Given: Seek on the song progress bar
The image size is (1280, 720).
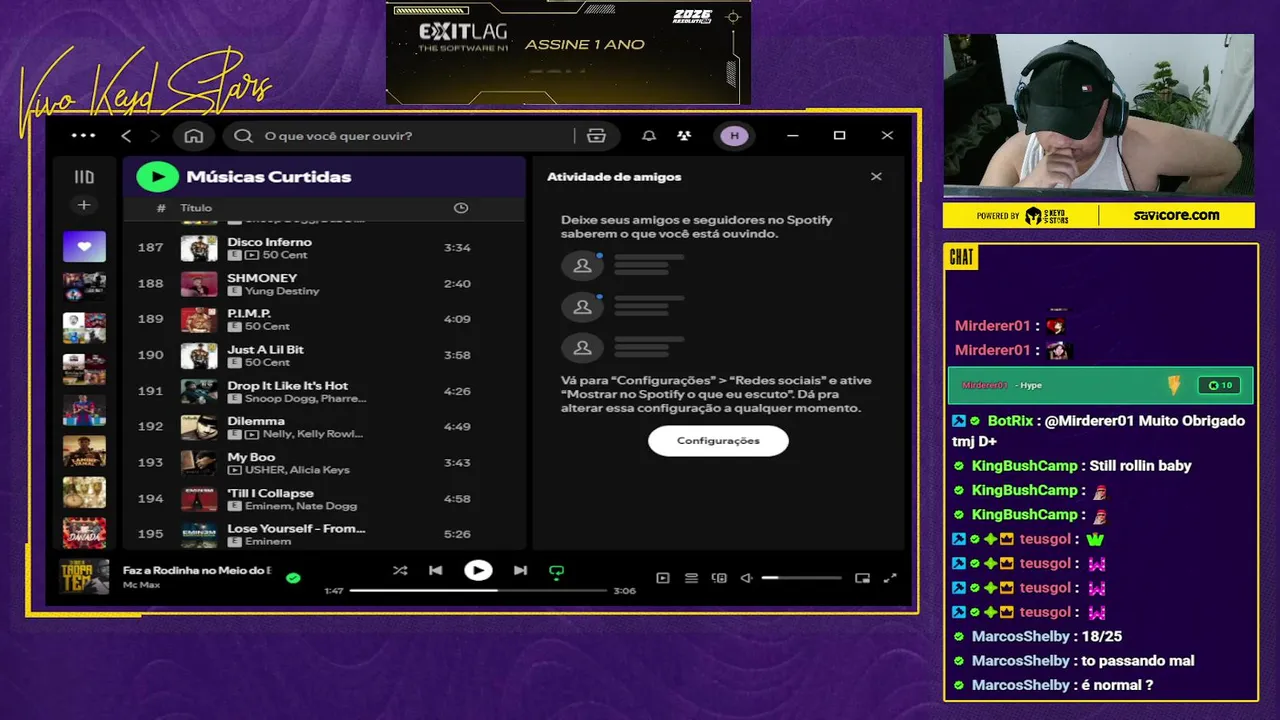Looking at the screenshot, I should pos(478,591).
